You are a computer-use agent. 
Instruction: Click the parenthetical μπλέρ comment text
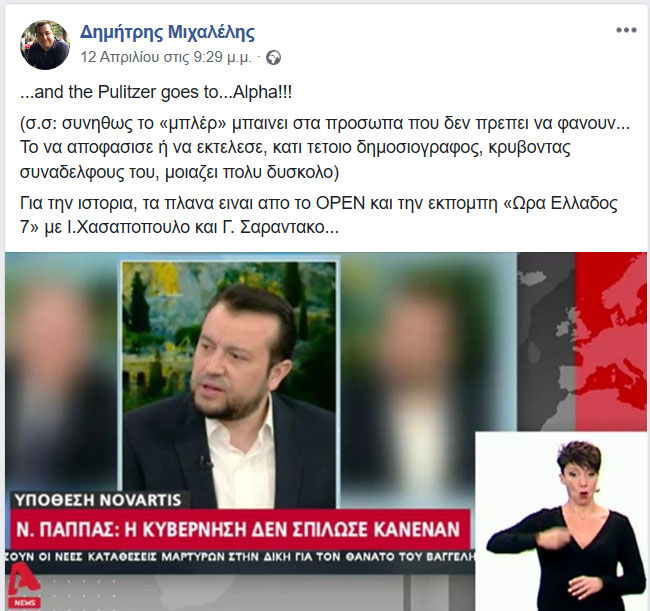click(325, 148)
